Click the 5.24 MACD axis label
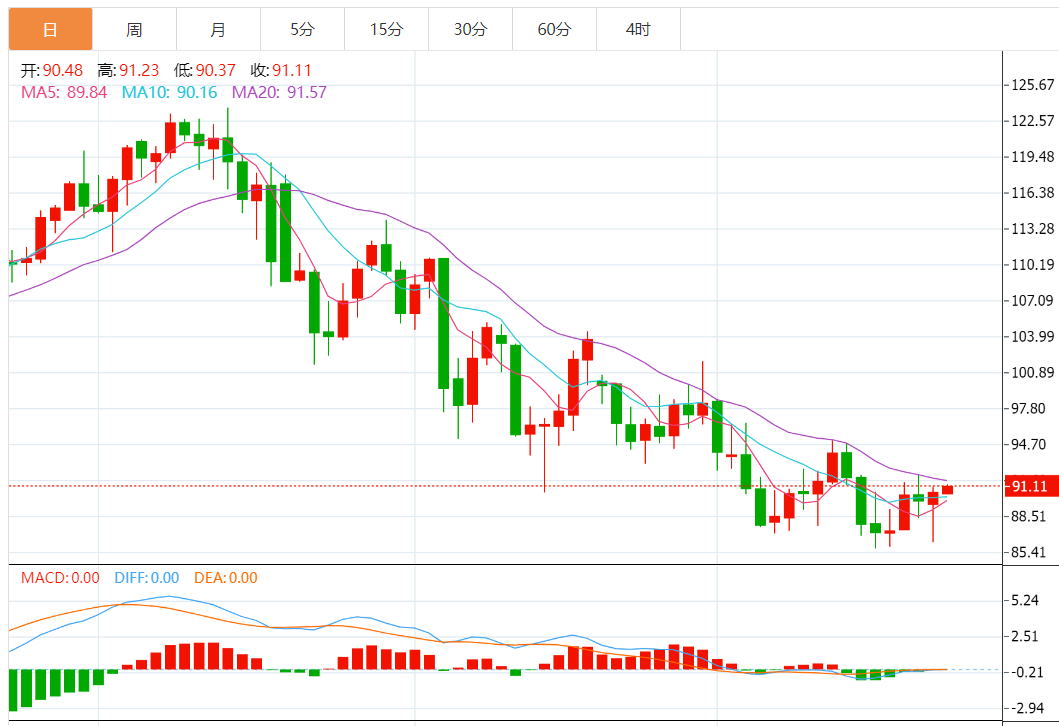The image size is (1059, 726). coord(1025,600)
